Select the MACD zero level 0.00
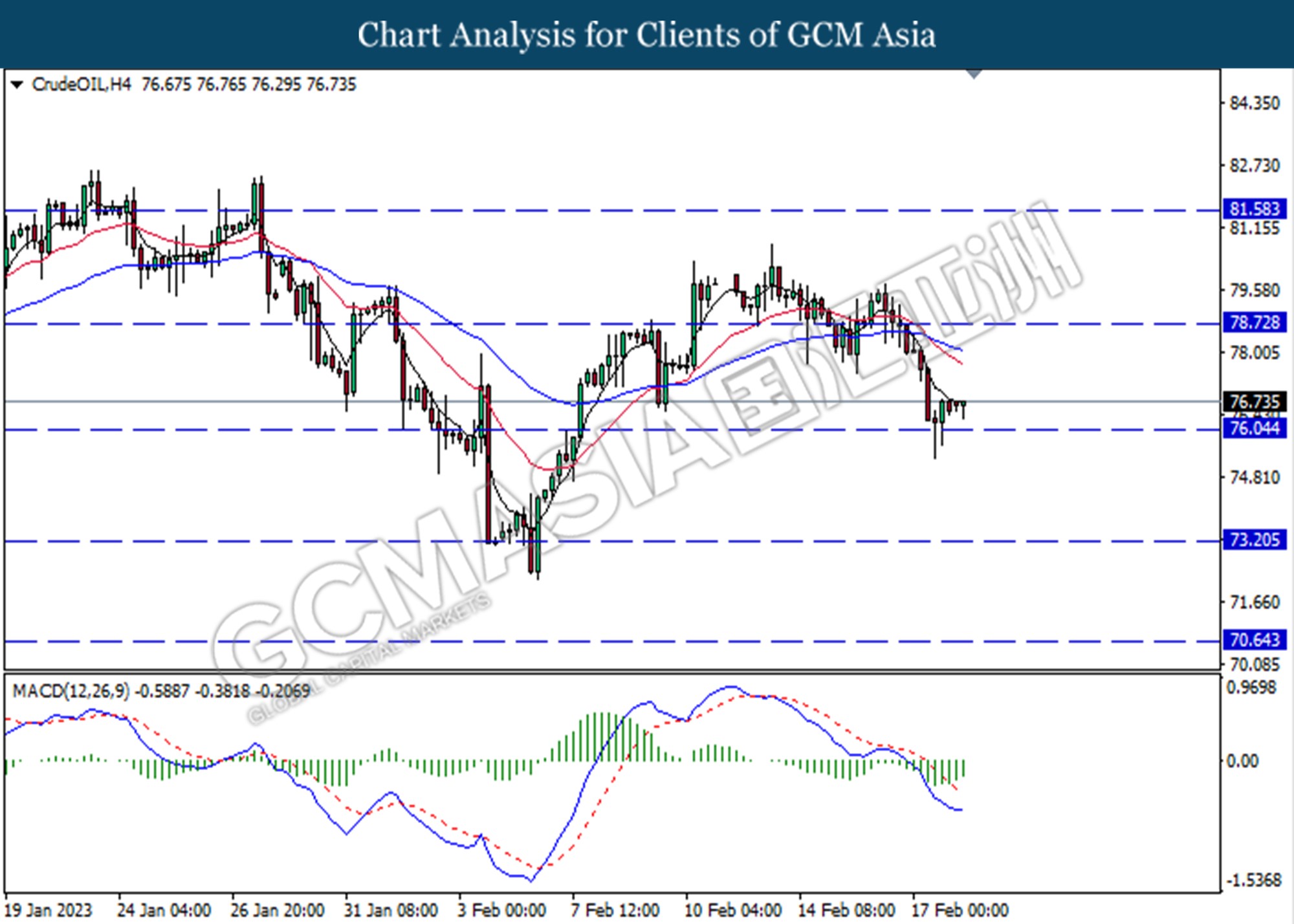This screenshot has width=1294, height=924. tap(1242, 761)
